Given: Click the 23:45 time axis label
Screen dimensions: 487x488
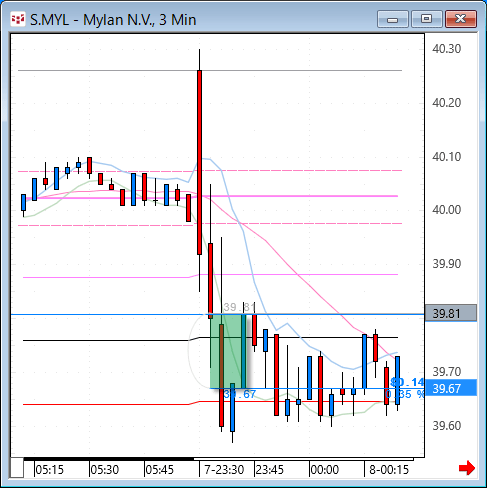Looking at the screenshot, I should coord(270,470).
